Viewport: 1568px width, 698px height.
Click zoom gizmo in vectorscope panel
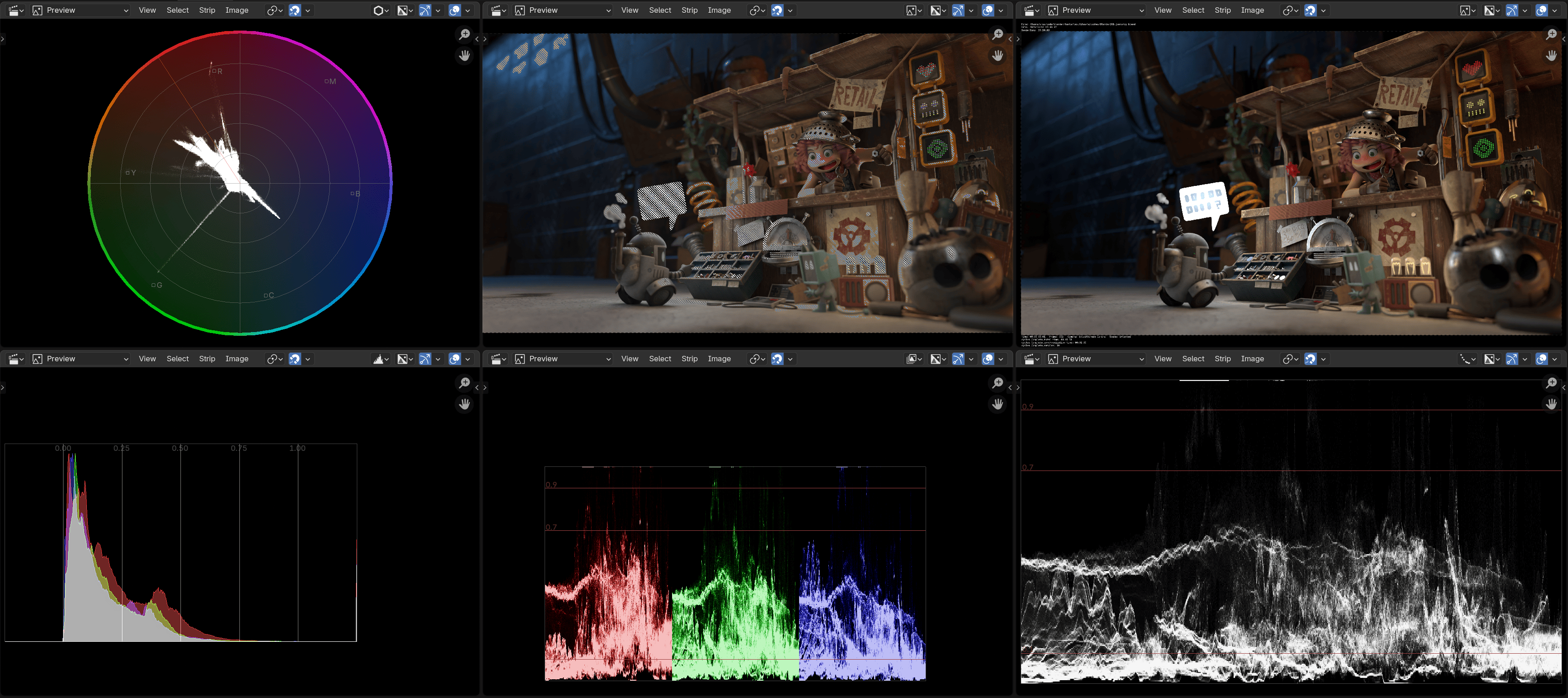click(465, 35)
